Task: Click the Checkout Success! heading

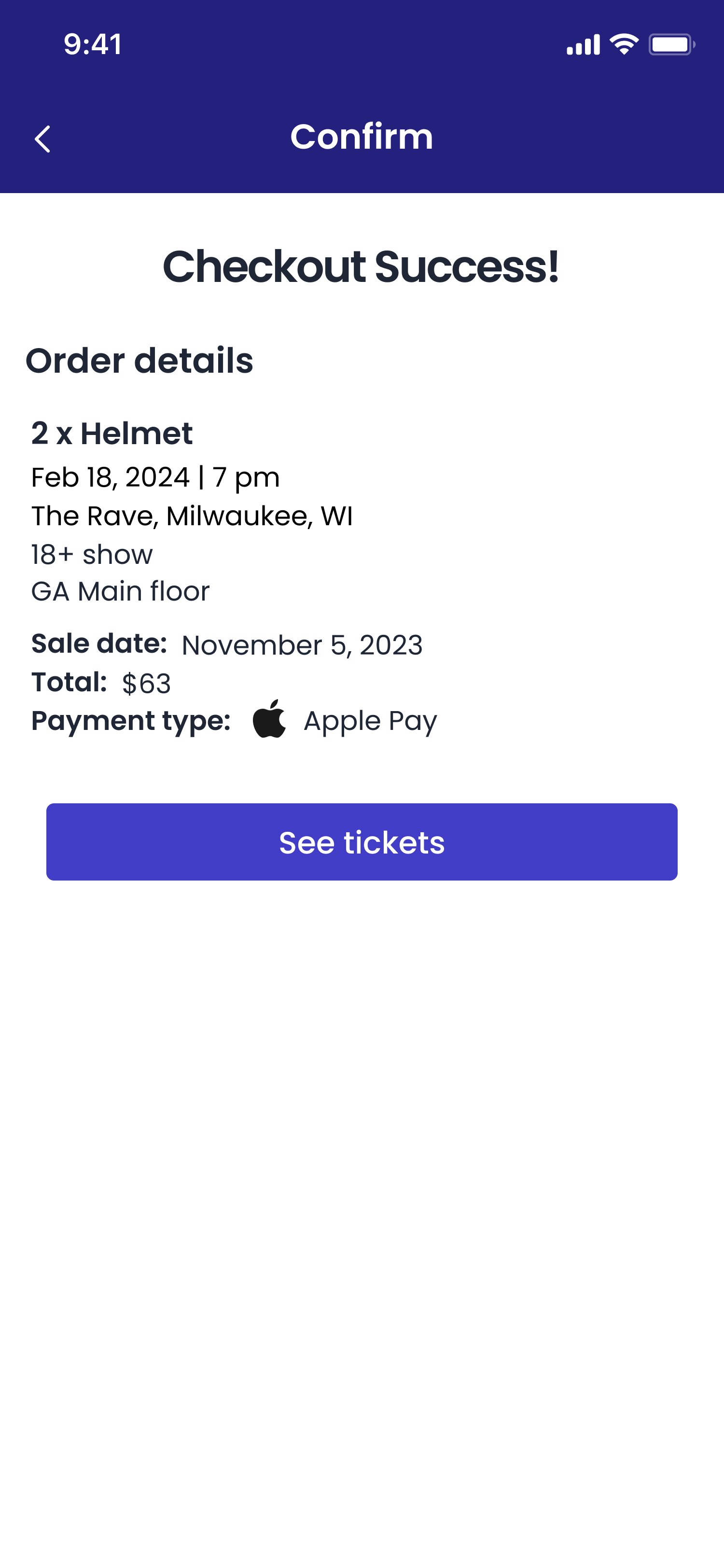Action: coord(361,266)
